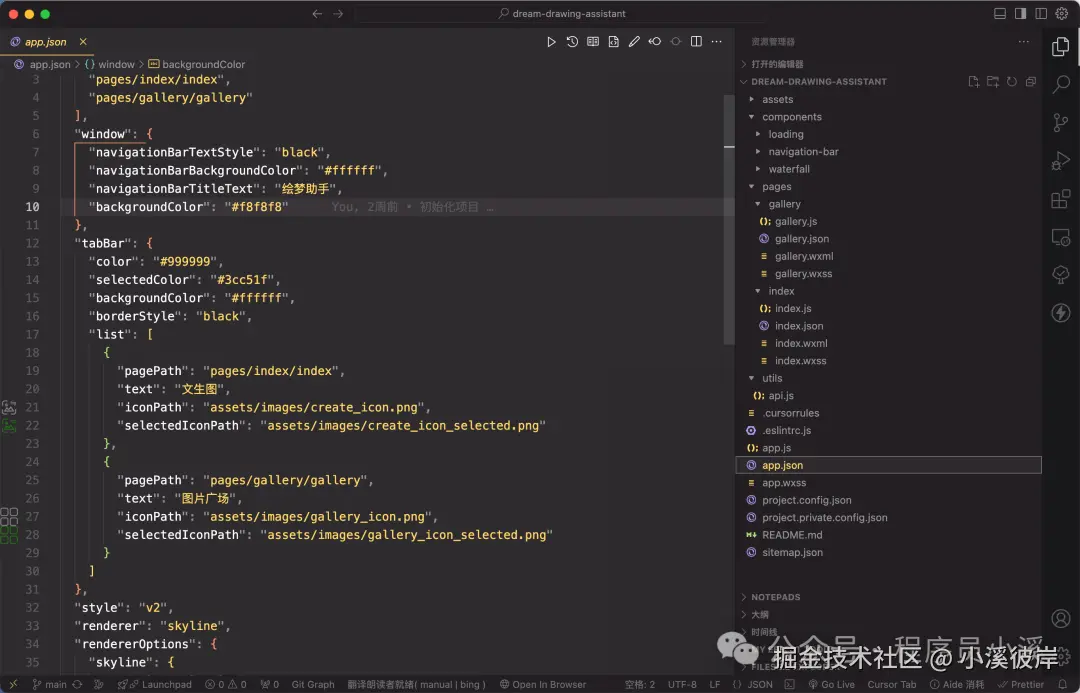Viewport: 1080px width, 693px height.
Task: Open the Explorer activity bar icon
Action: coord(1061,47)
